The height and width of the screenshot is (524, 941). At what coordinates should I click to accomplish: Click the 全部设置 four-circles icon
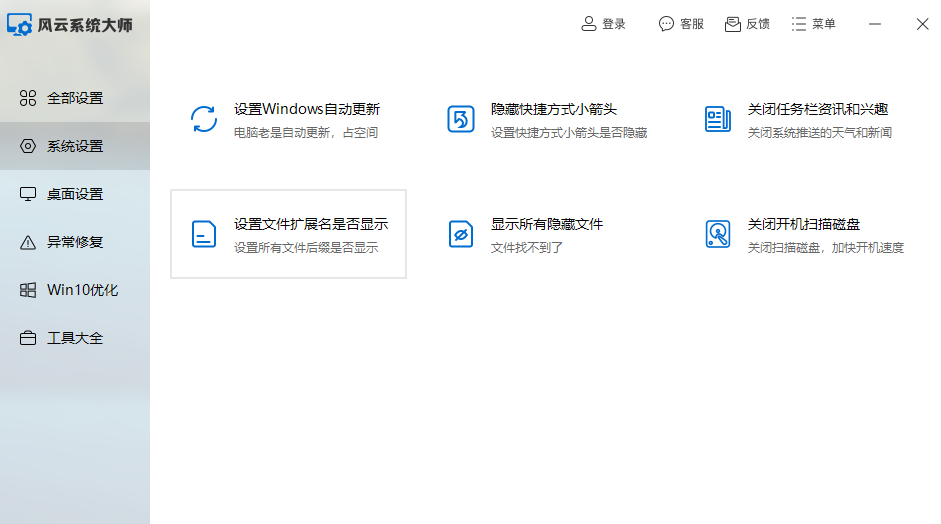pos(28,98)
